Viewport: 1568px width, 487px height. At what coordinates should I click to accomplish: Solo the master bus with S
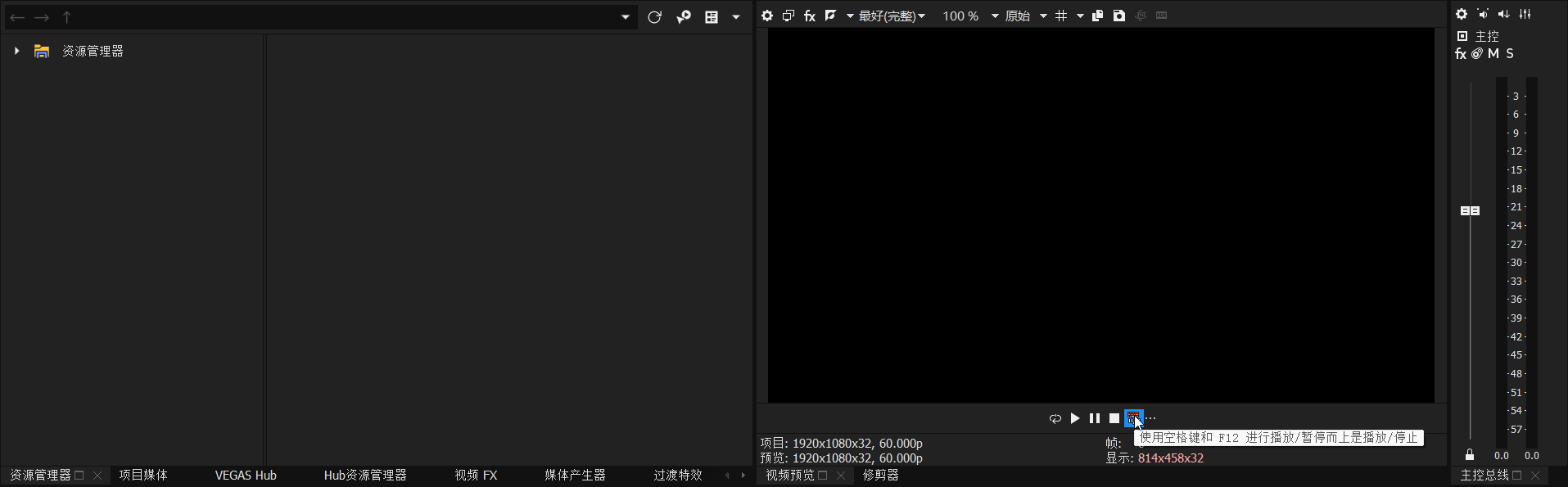click(1509, 54)
